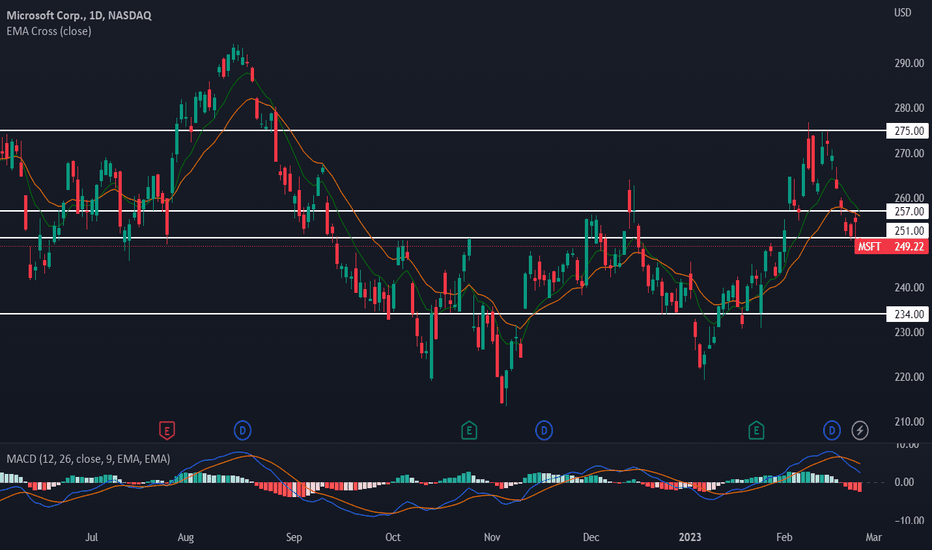Click the dividend D marker in mid-November

point(544,430)
